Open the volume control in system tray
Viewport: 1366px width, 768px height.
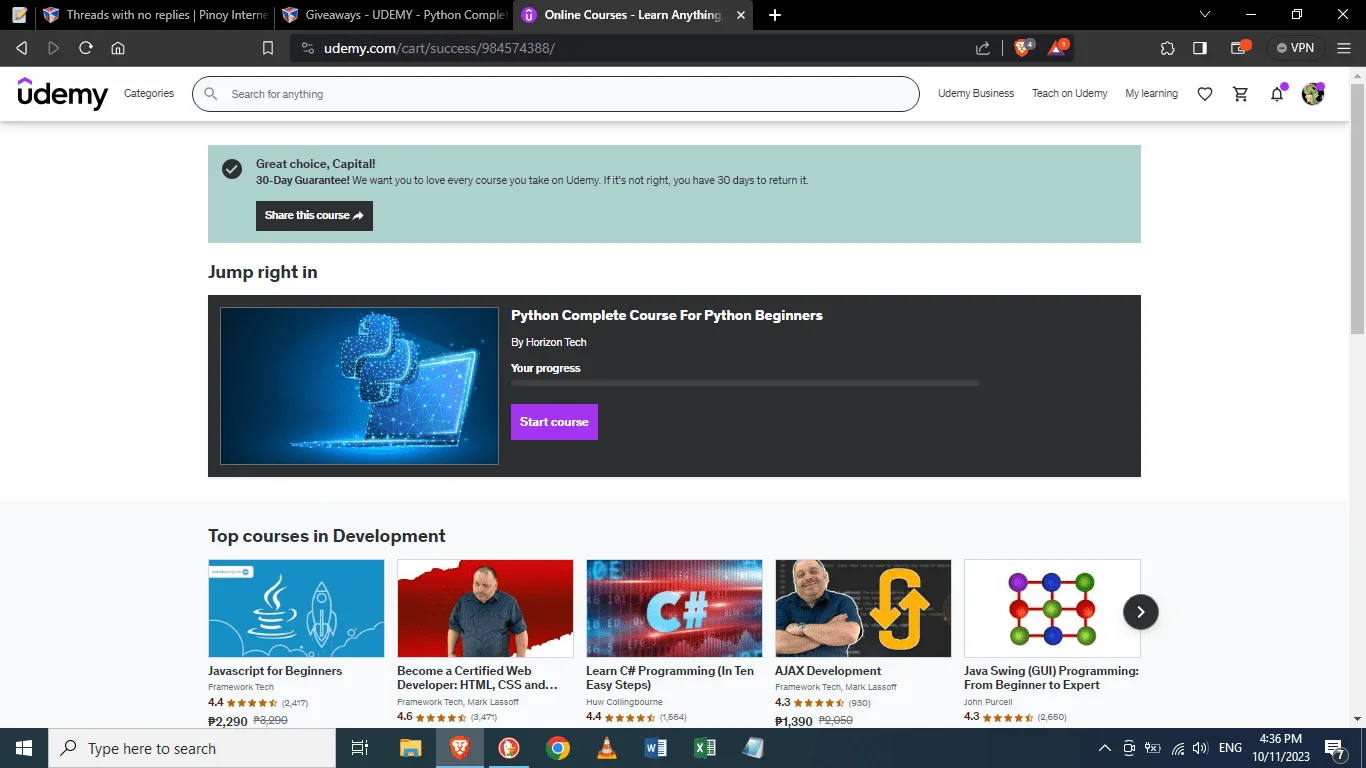click(1200, 748)
